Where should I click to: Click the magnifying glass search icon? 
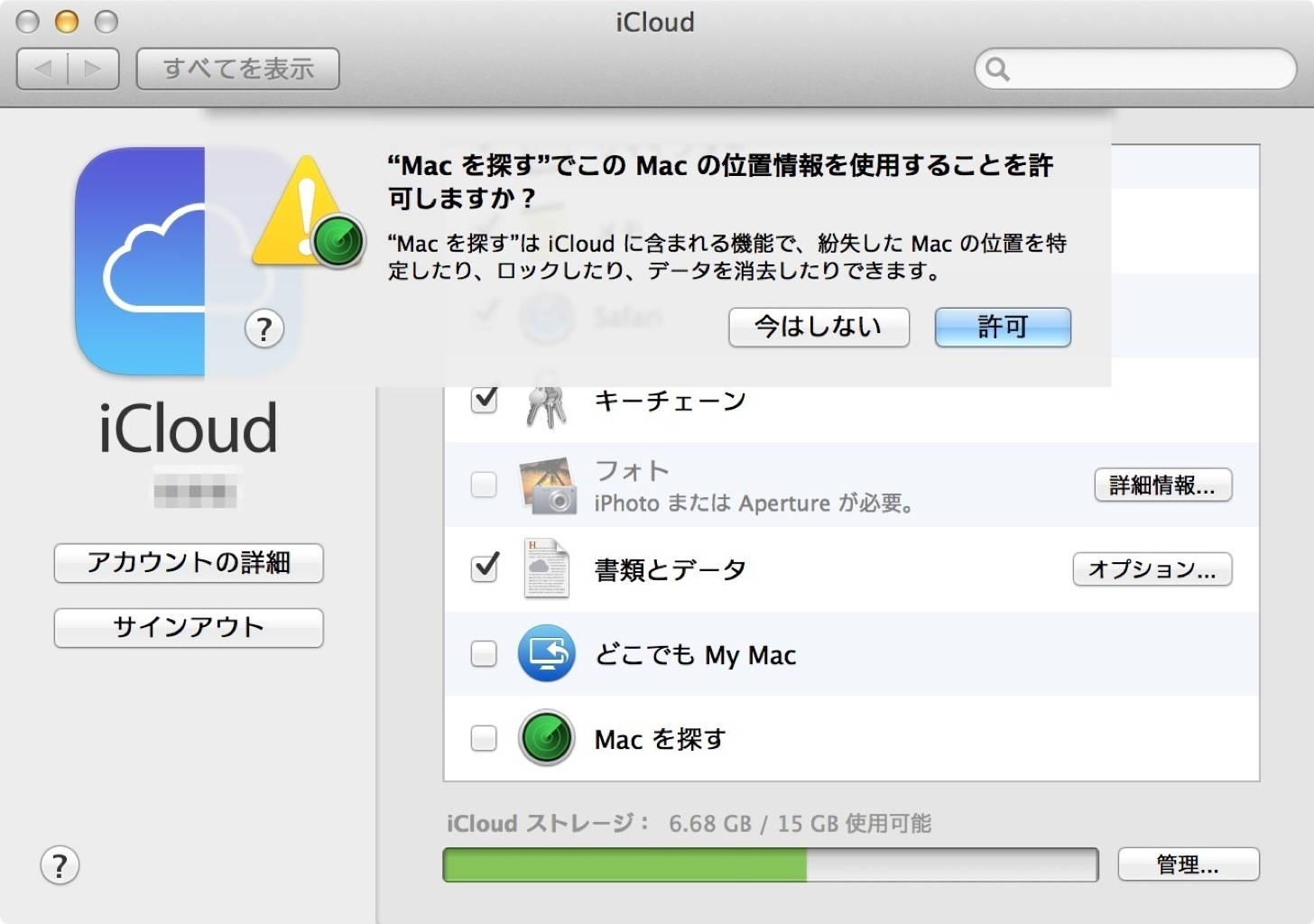pos(997,69)
